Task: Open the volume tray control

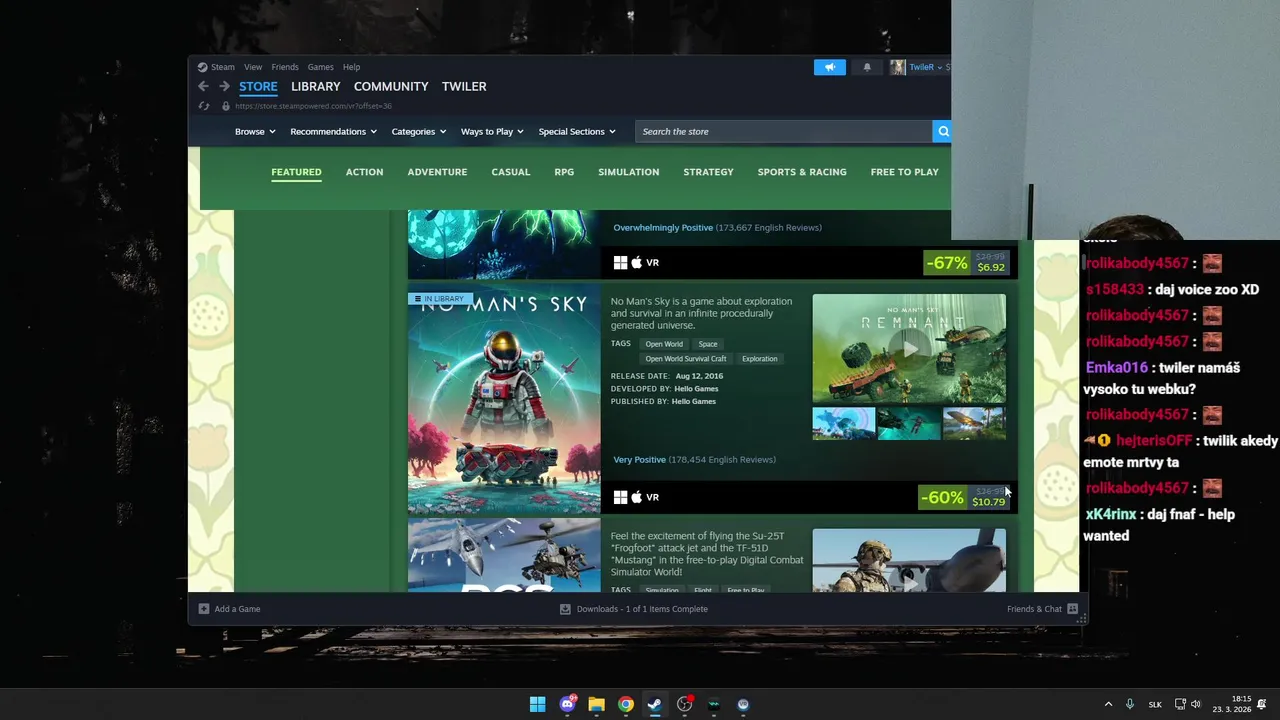Action: (1195, 704)
